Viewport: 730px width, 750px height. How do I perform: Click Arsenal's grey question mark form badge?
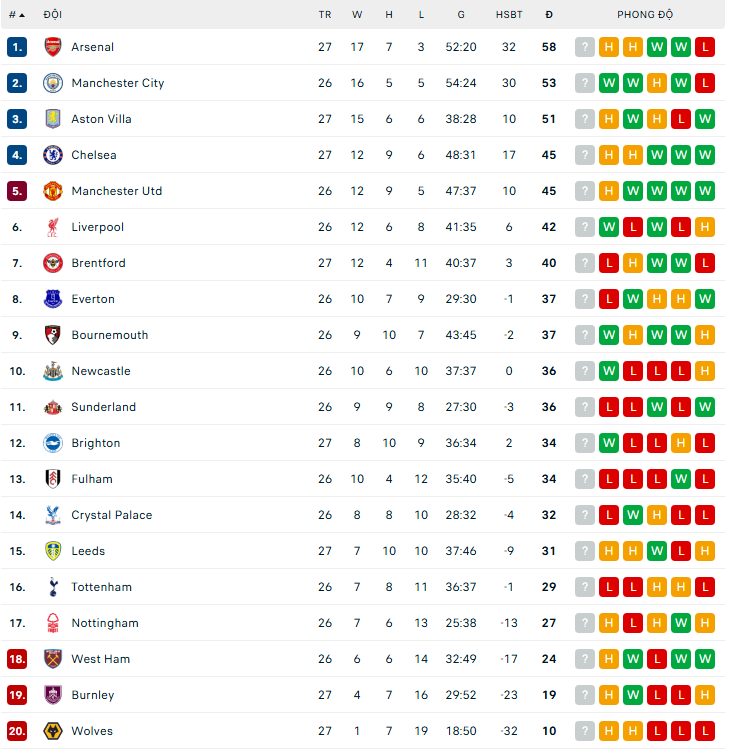[x=585, y=47]
